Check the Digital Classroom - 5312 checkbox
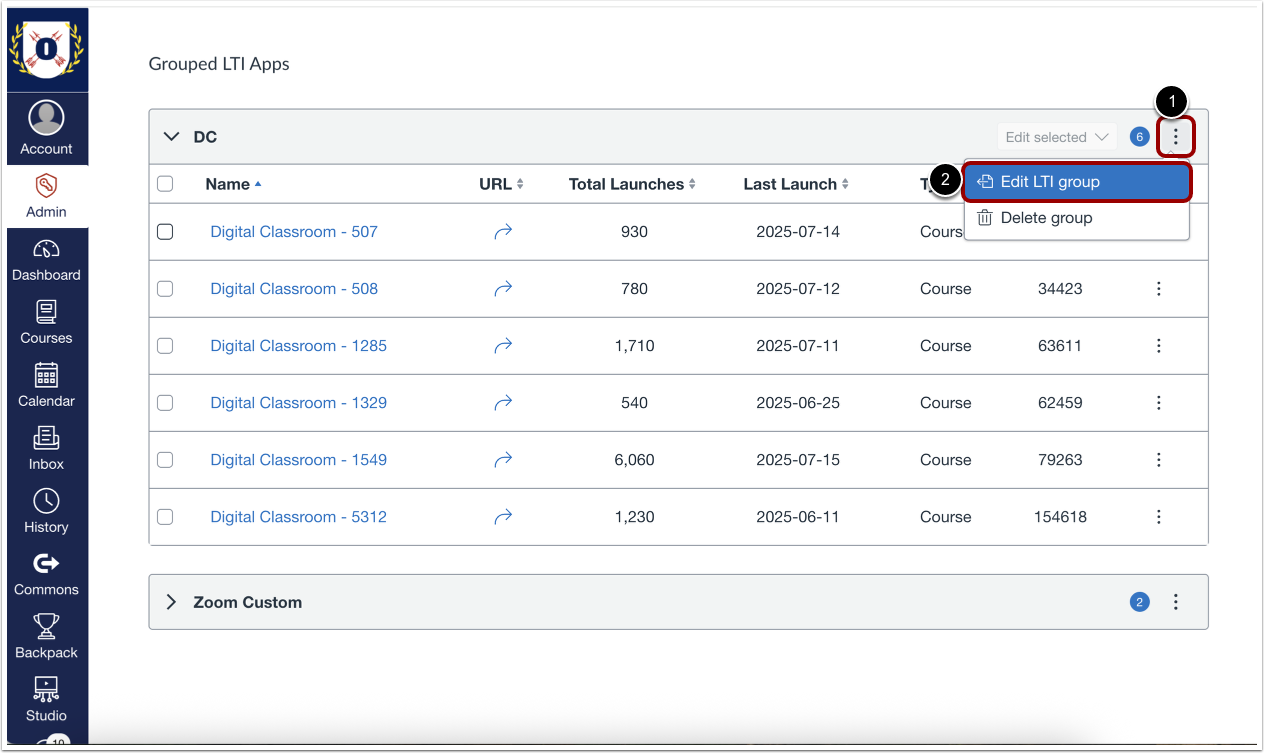Screen dimensions: 1264x753 click(x=165, y=517)
